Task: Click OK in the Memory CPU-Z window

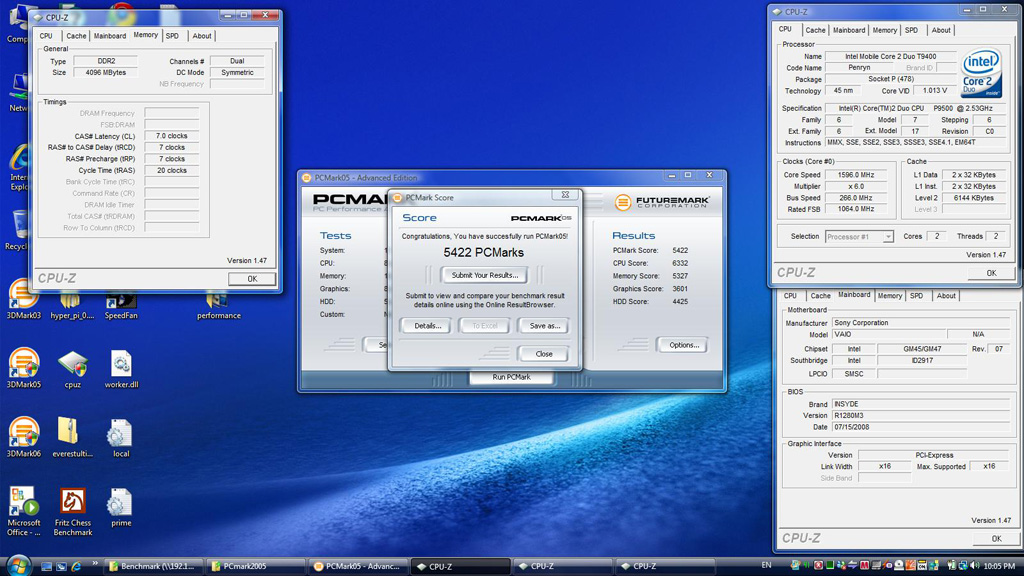Action: tap(251, 279)
